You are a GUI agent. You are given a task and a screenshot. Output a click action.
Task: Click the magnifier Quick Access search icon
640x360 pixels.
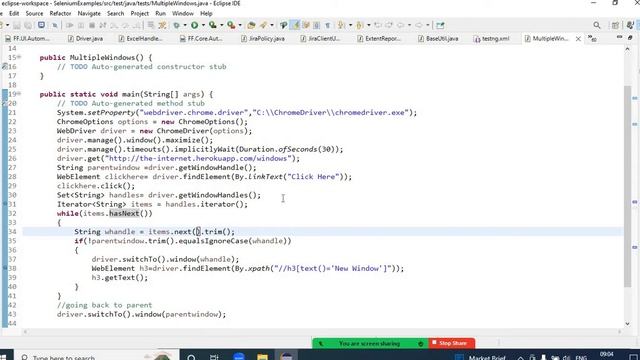click(597, 25)
